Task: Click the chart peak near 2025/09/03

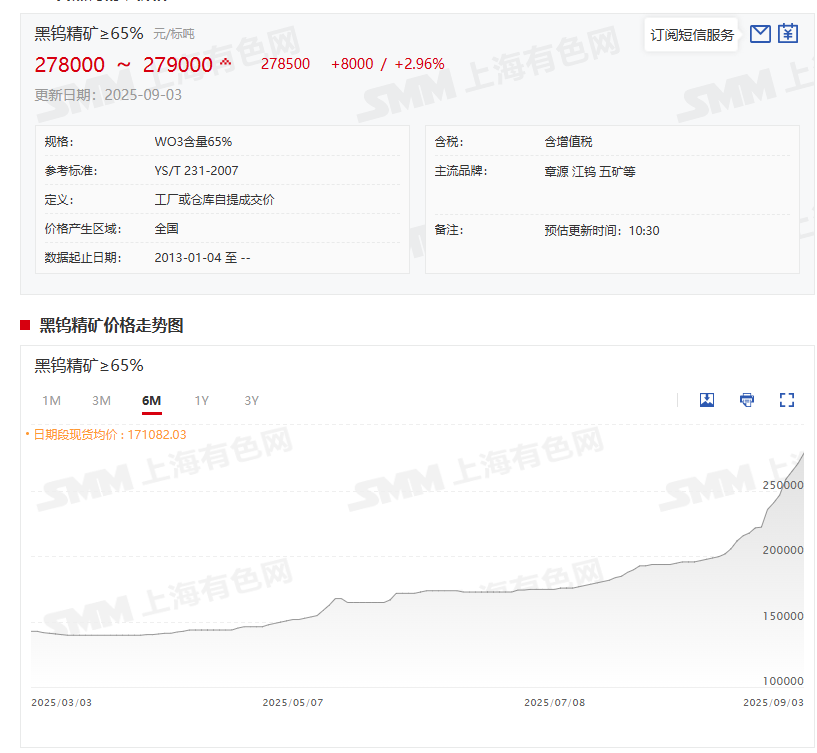Action: (802, 455)
